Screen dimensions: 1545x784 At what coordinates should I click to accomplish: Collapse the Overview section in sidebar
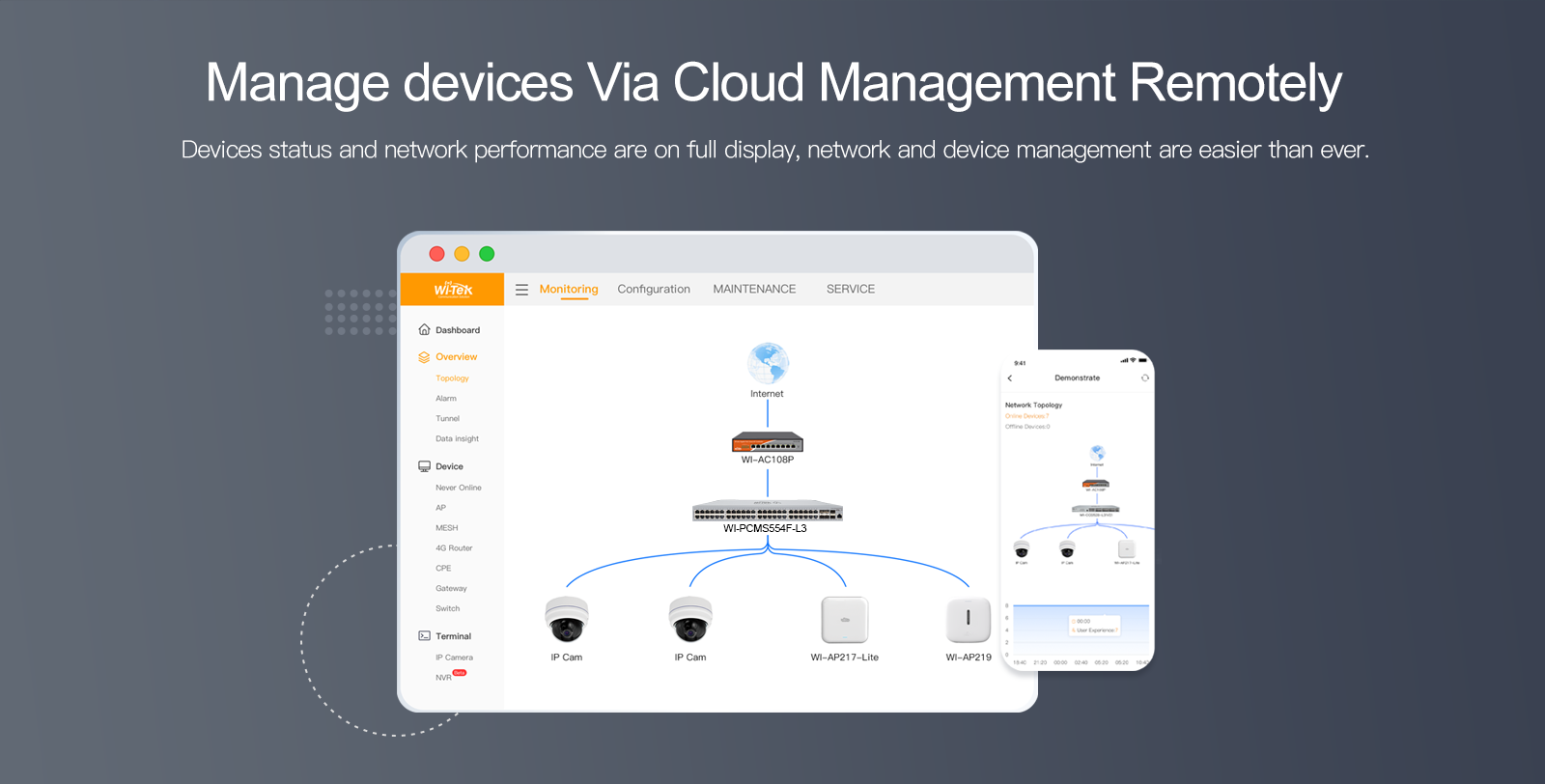point(456,357)
